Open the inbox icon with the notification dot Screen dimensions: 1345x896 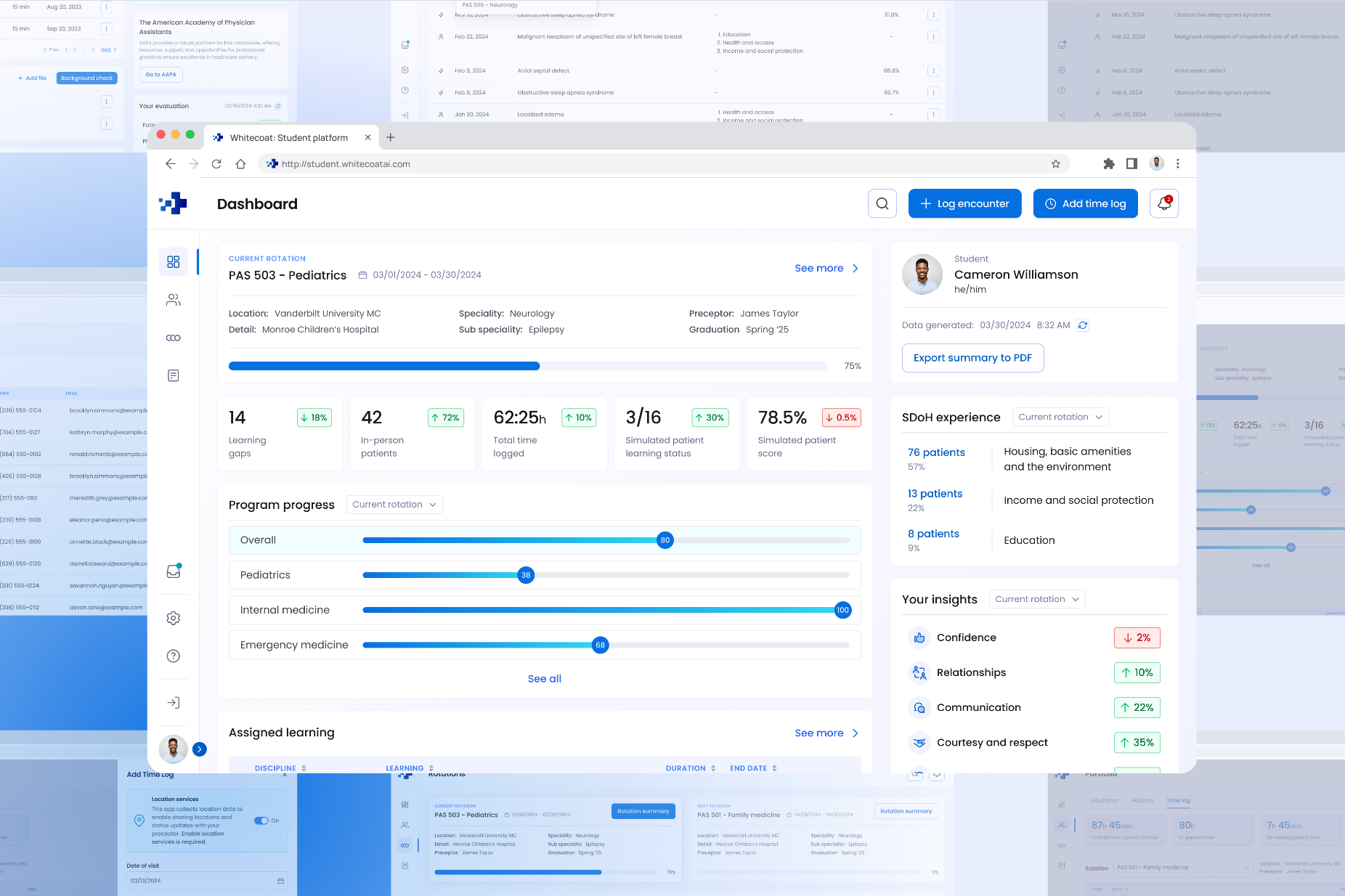coord(174,571)
